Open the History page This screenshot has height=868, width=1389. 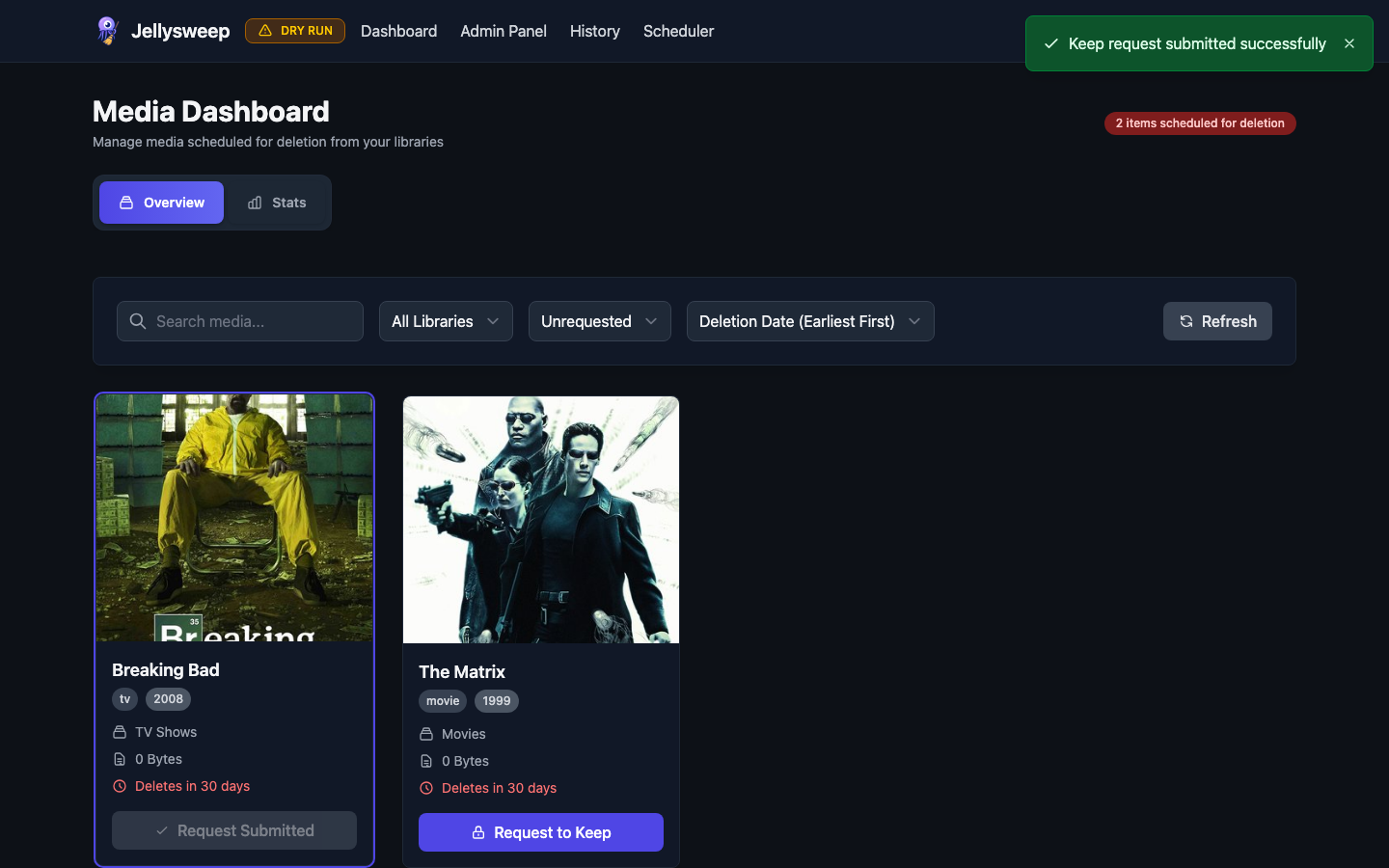coord(595,31)
